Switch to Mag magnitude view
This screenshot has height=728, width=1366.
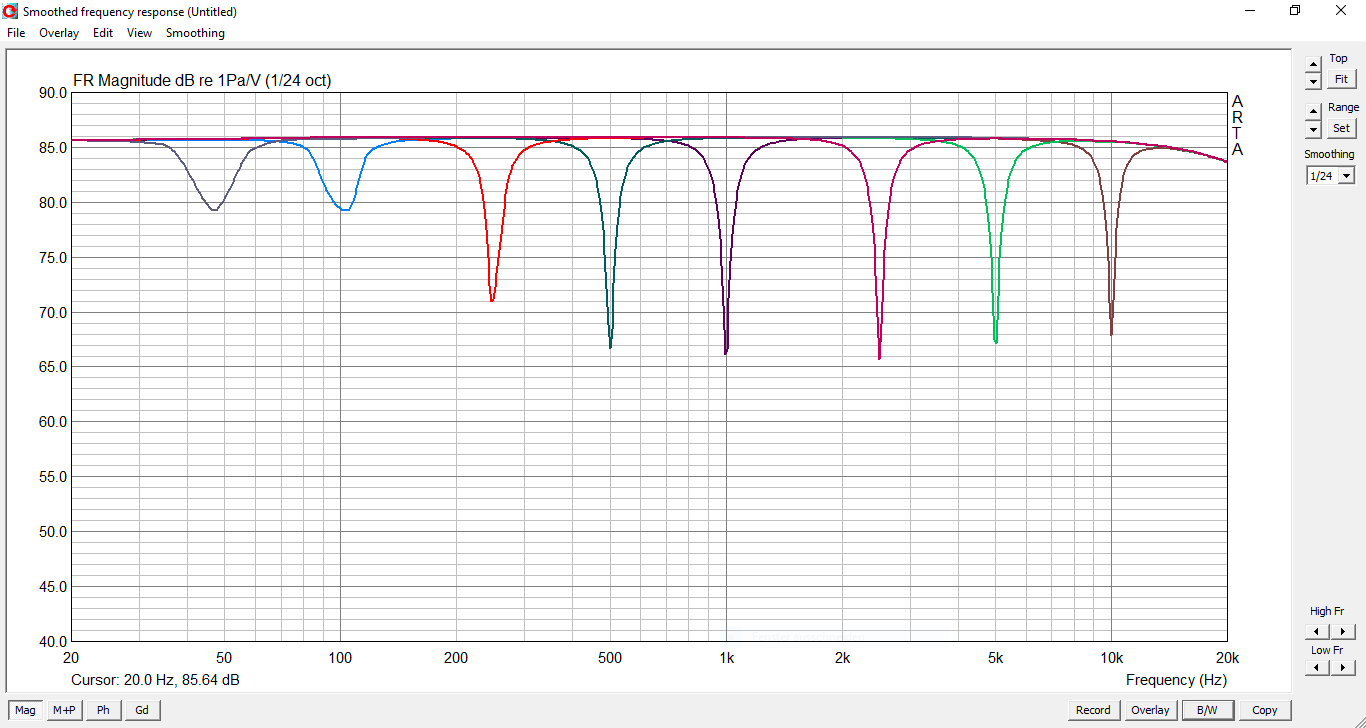click(x=25, y=710)
